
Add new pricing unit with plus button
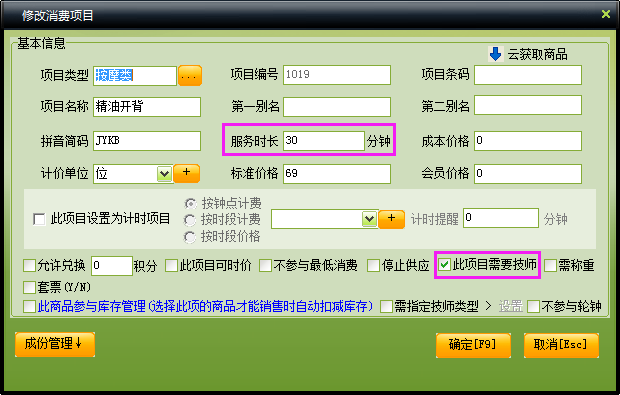186,173
